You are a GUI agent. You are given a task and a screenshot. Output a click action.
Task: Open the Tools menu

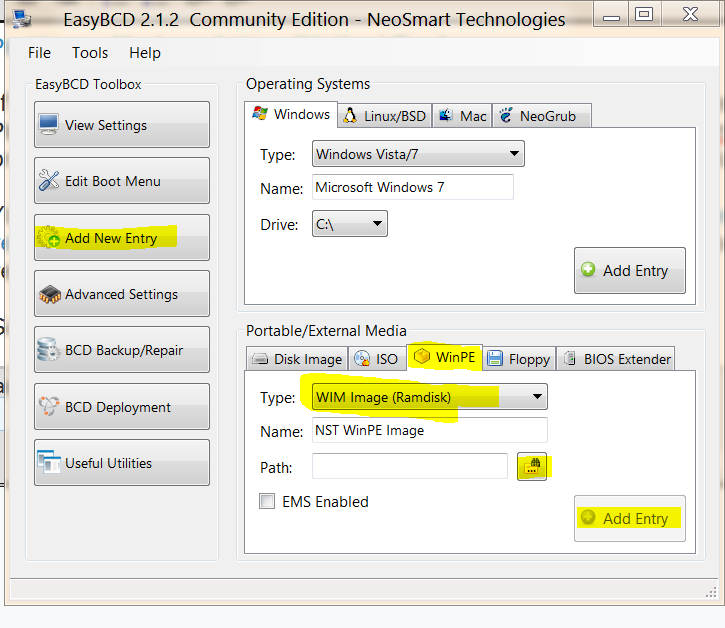90,53
